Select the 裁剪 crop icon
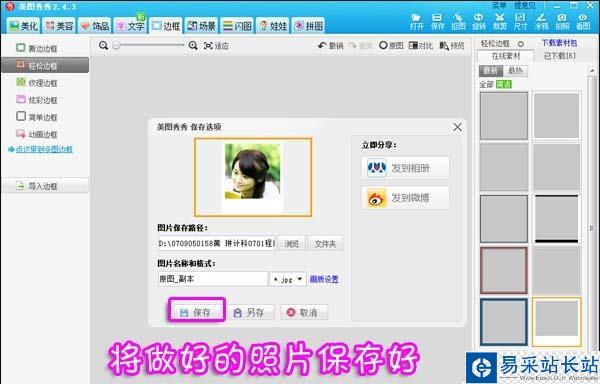 (x=499, y=22)
